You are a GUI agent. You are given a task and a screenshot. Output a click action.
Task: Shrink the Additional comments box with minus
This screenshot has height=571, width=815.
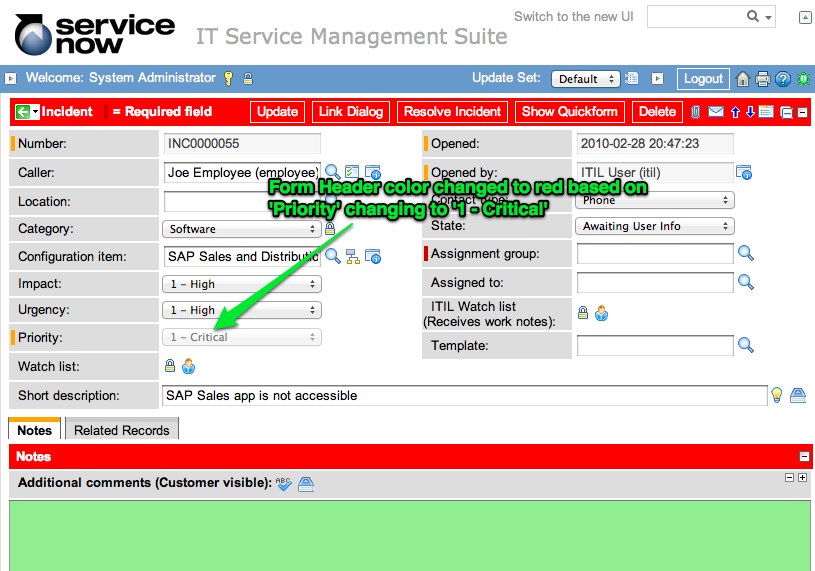[789, 477]
